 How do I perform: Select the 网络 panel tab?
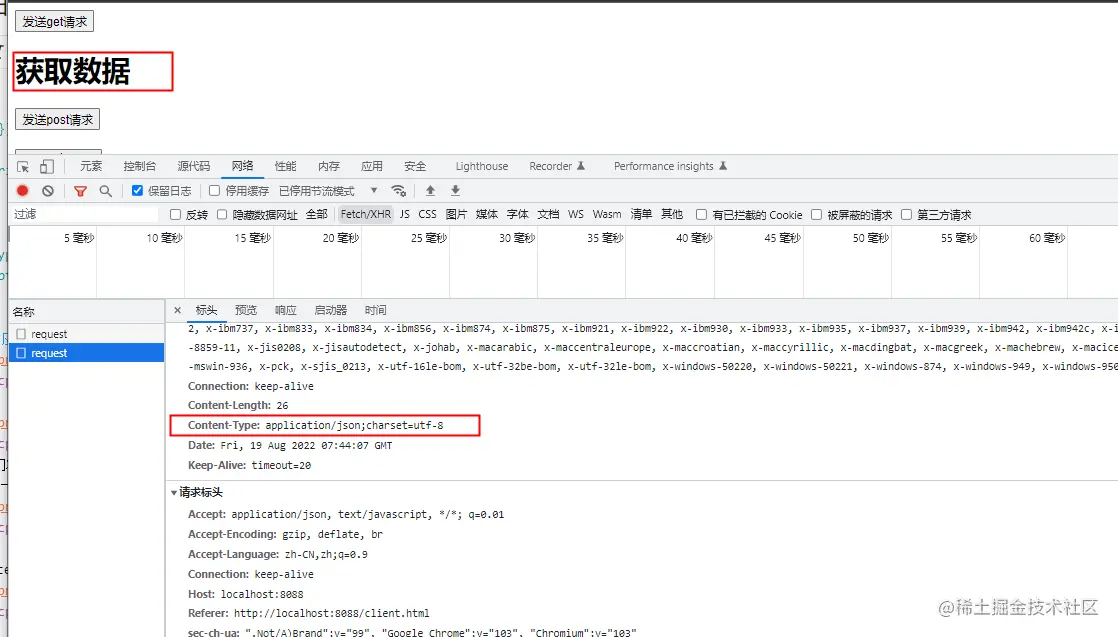[x=242, y=166]
